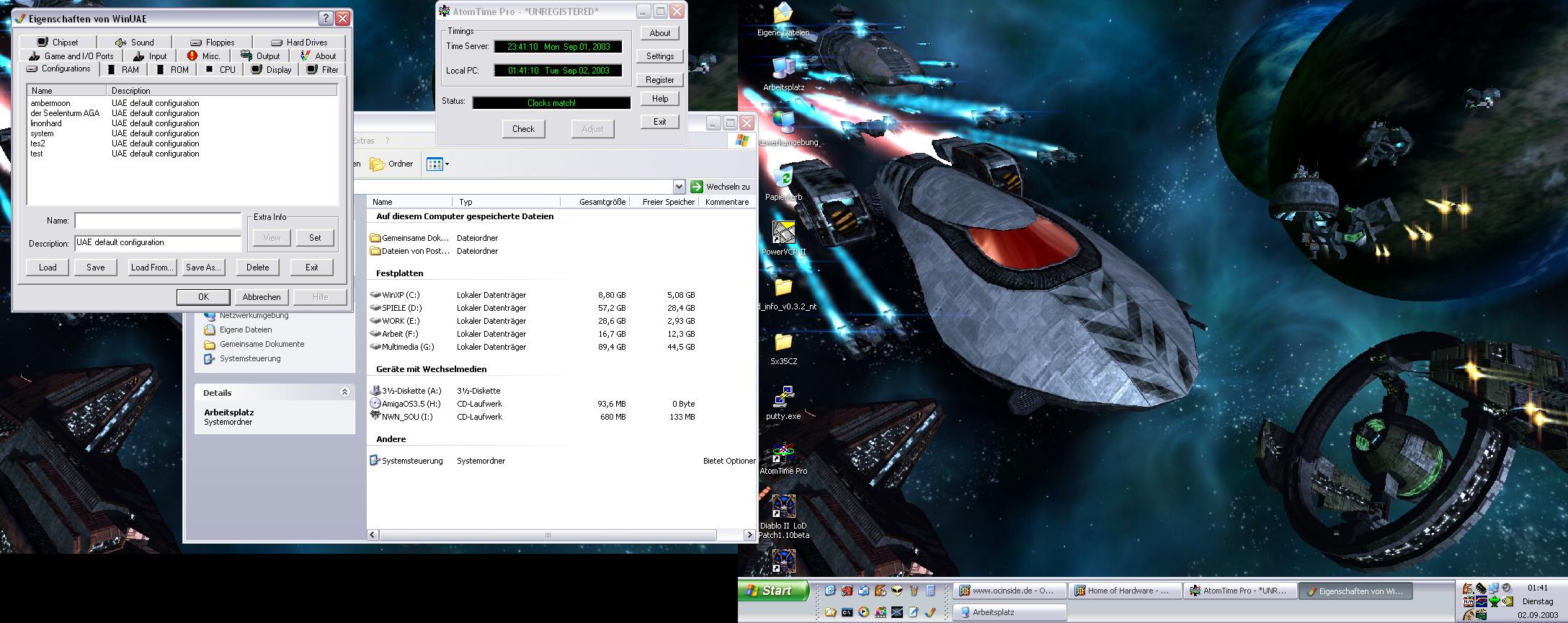Click the Ordner folders toolbar button
Image resolution: width=1568 pixels, height=623 pixels.
(392, 164)
